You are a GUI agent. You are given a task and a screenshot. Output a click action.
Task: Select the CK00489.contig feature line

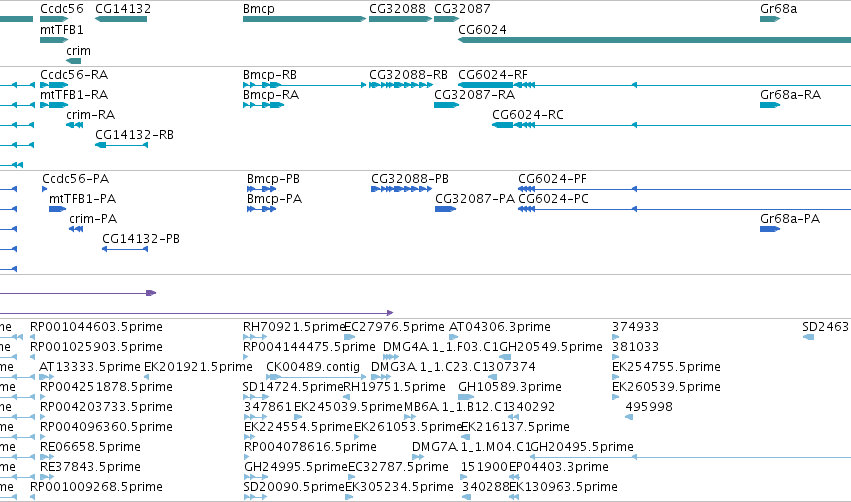316,377
